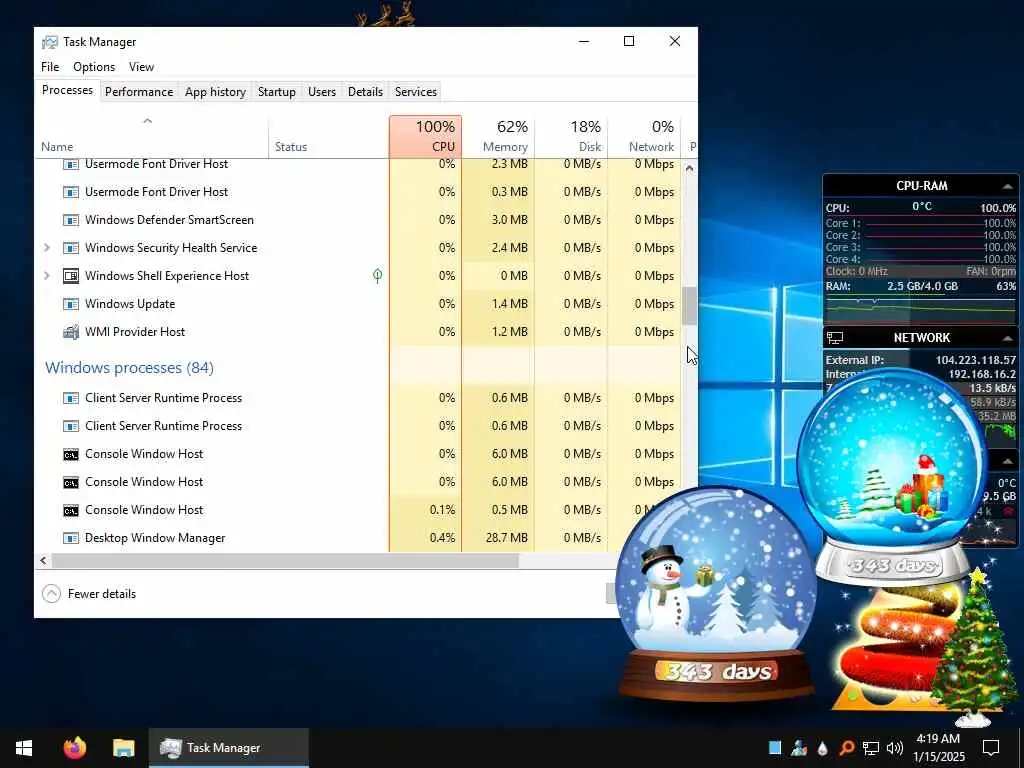Click the horizontal scrollbar thumb
This screenshot has width=1024, height=768.
(285, 560)
